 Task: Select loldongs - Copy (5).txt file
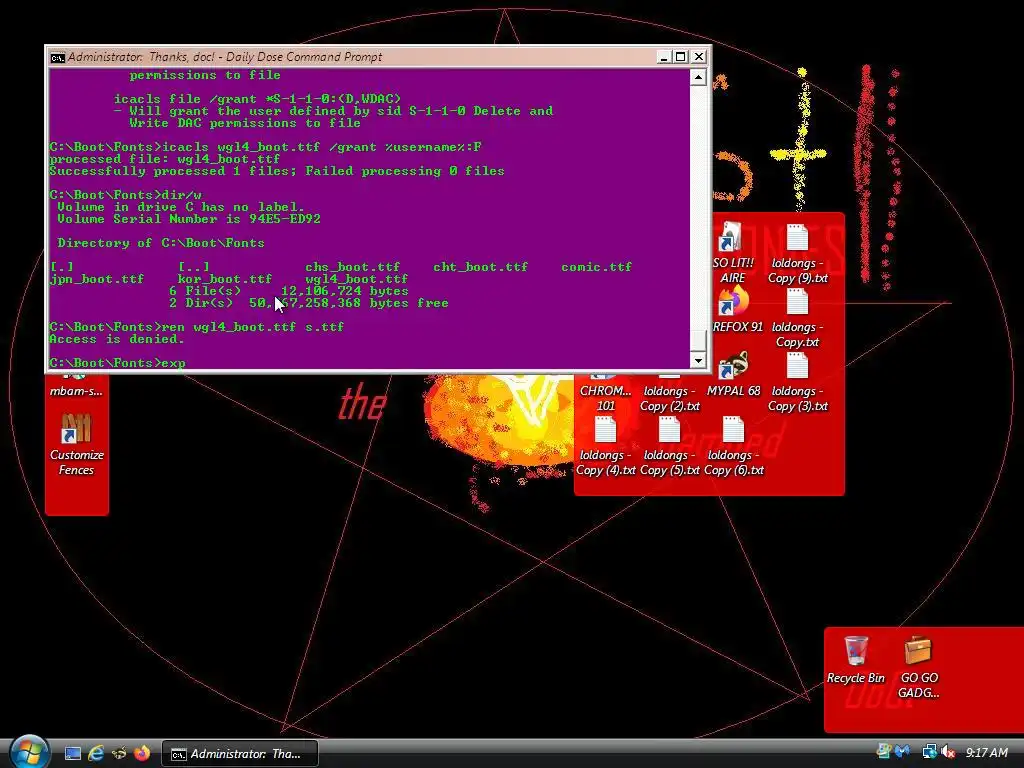coord(669,446)
